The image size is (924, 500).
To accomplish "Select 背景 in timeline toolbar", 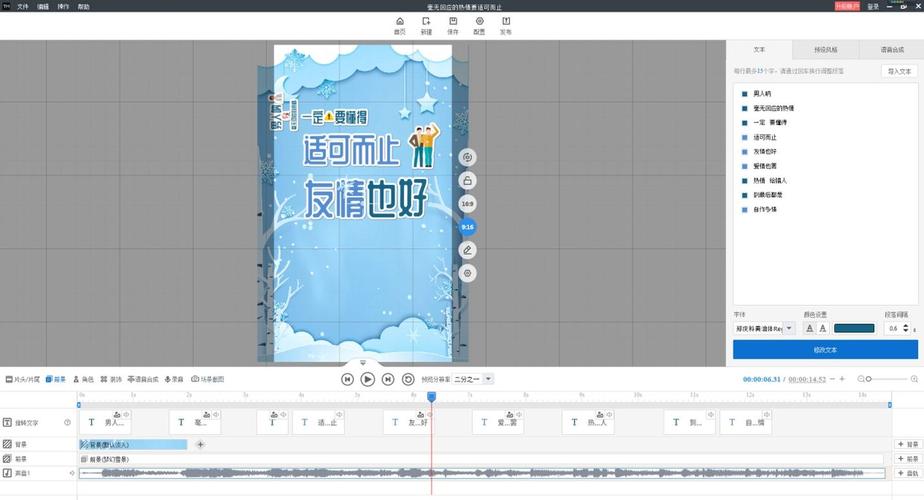I will click(x=56, y=379).
